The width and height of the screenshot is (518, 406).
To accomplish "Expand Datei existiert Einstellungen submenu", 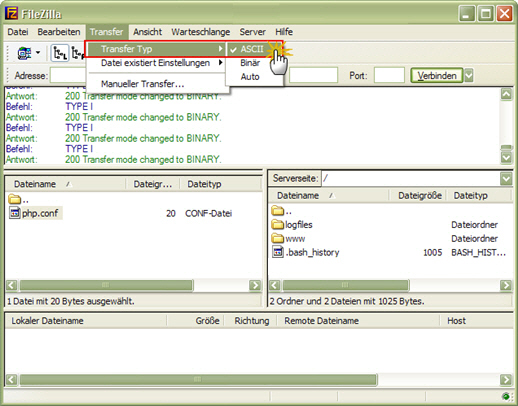I will pos(156,63).
